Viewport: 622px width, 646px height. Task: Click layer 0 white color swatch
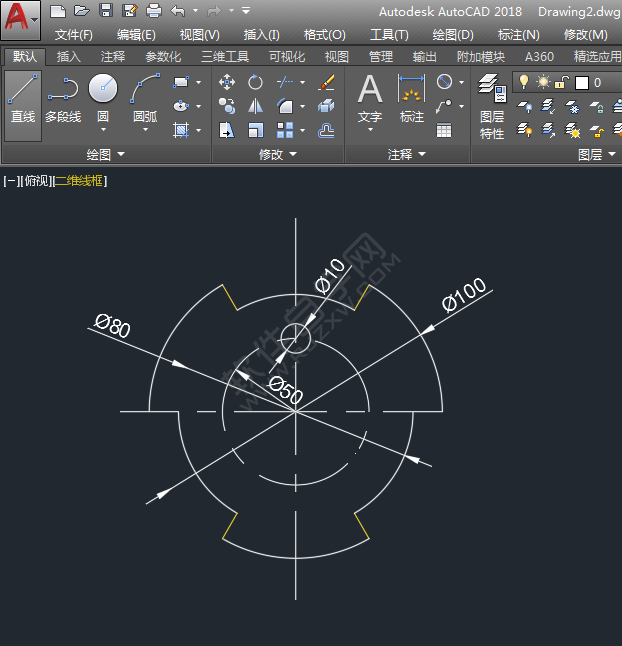581,82
